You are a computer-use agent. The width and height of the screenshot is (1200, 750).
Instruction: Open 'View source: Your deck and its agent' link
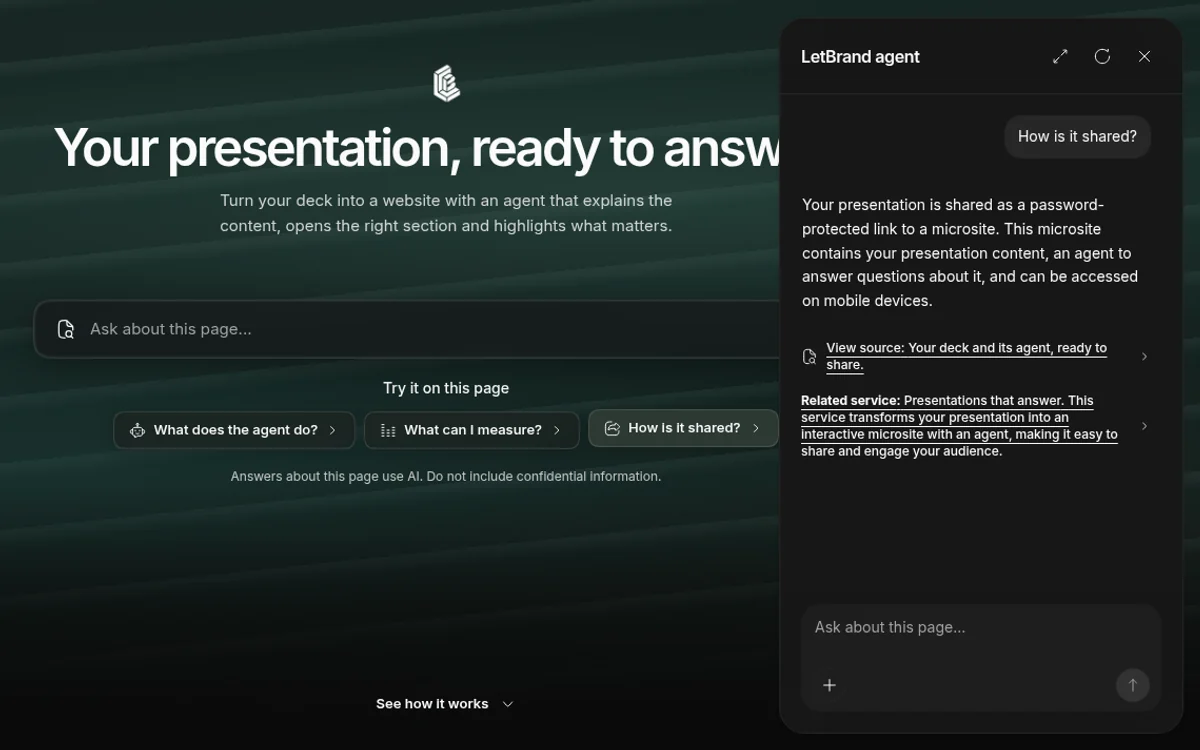point(966,356)
